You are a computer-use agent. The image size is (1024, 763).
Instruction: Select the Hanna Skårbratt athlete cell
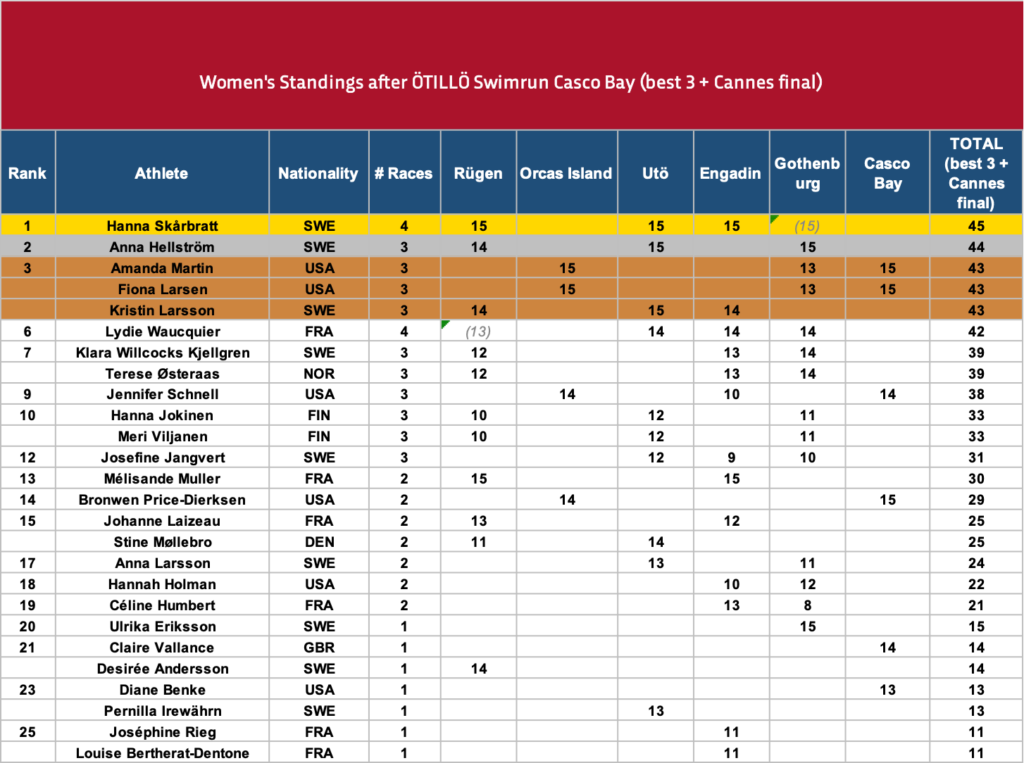(162, 225)
